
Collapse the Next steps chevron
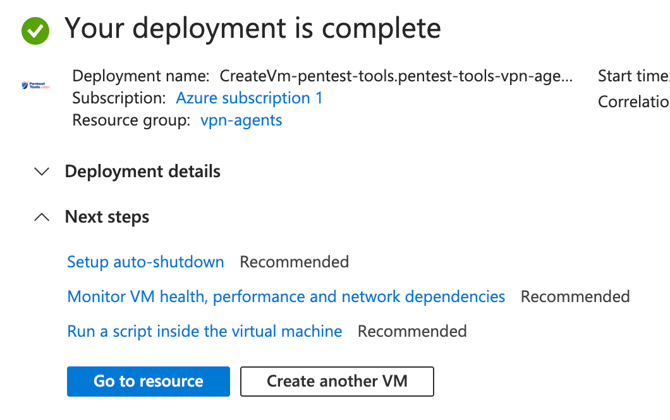[41, 217]
